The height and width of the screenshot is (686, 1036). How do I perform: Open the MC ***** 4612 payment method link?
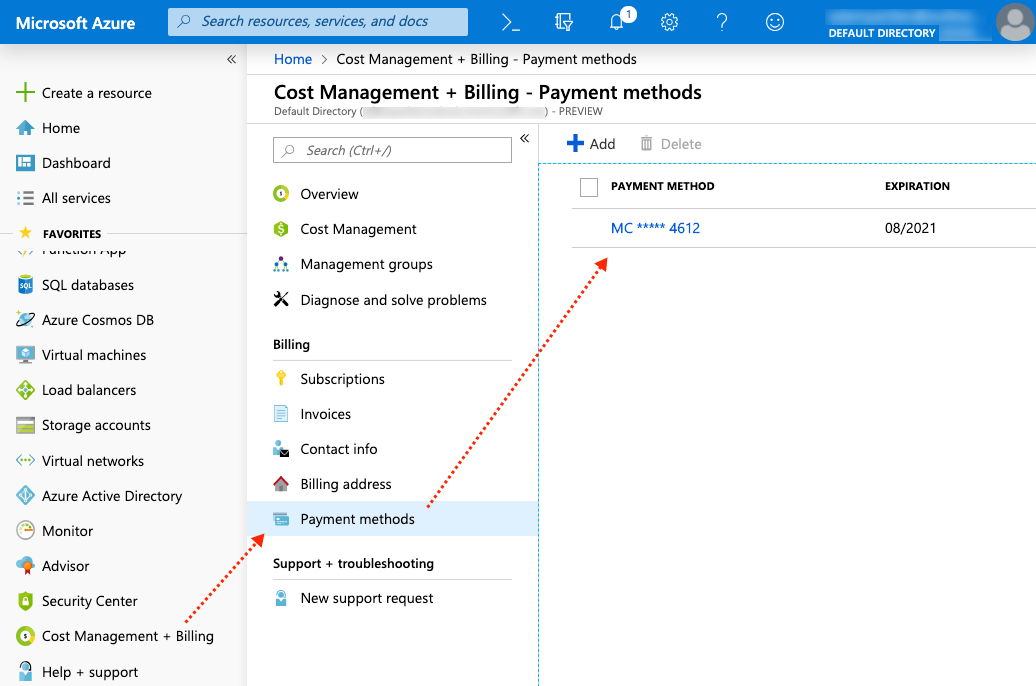coord(655,228)
